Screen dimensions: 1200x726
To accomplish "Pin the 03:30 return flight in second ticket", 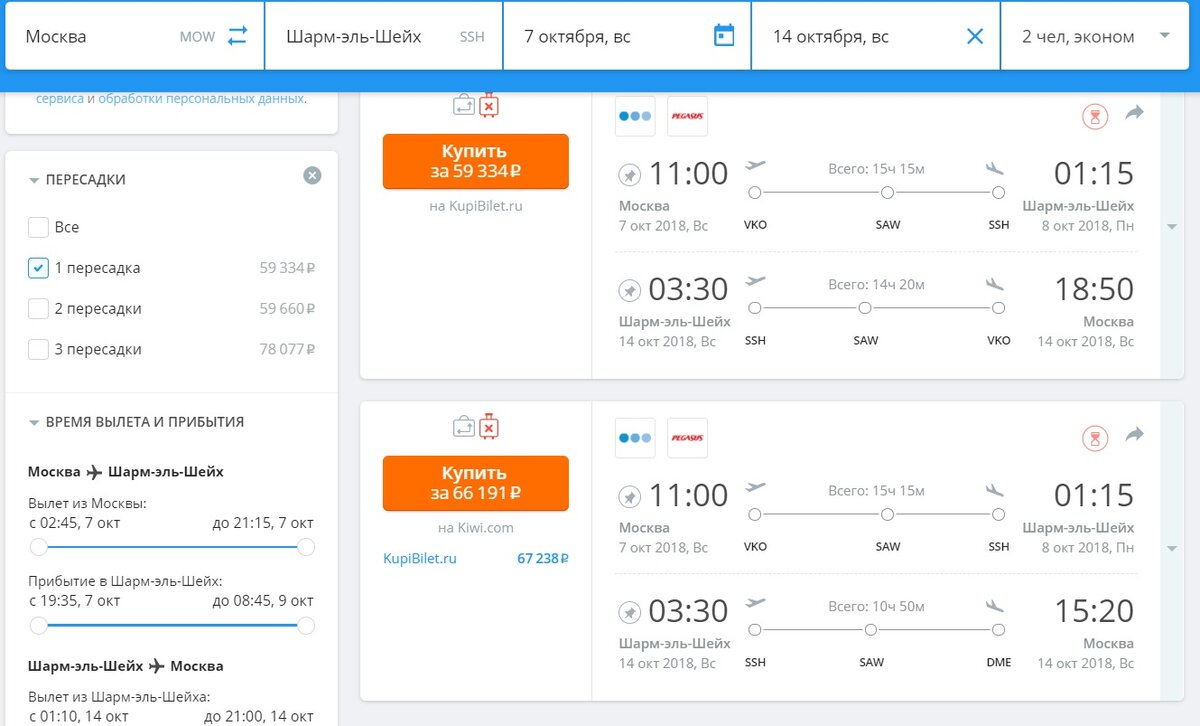I will click(x=629, y=611).
